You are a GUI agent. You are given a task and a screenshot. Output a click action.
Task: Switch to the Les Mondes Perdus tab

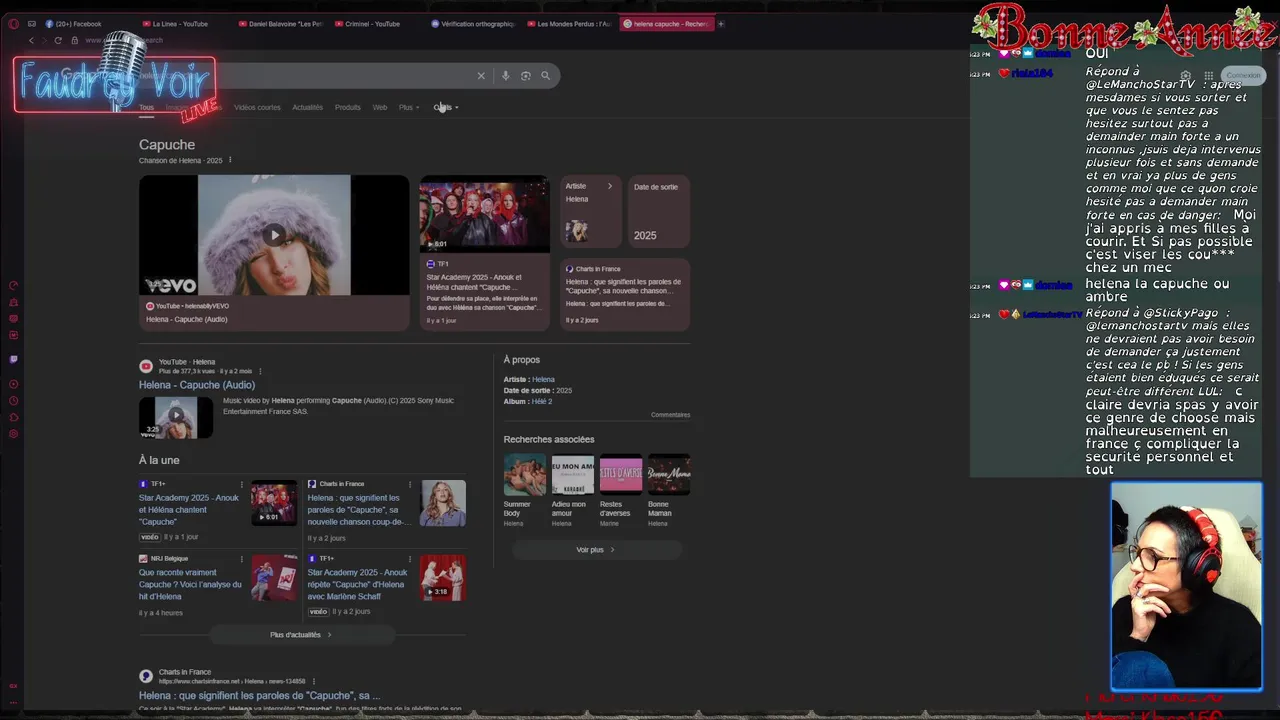click(569, 24)
